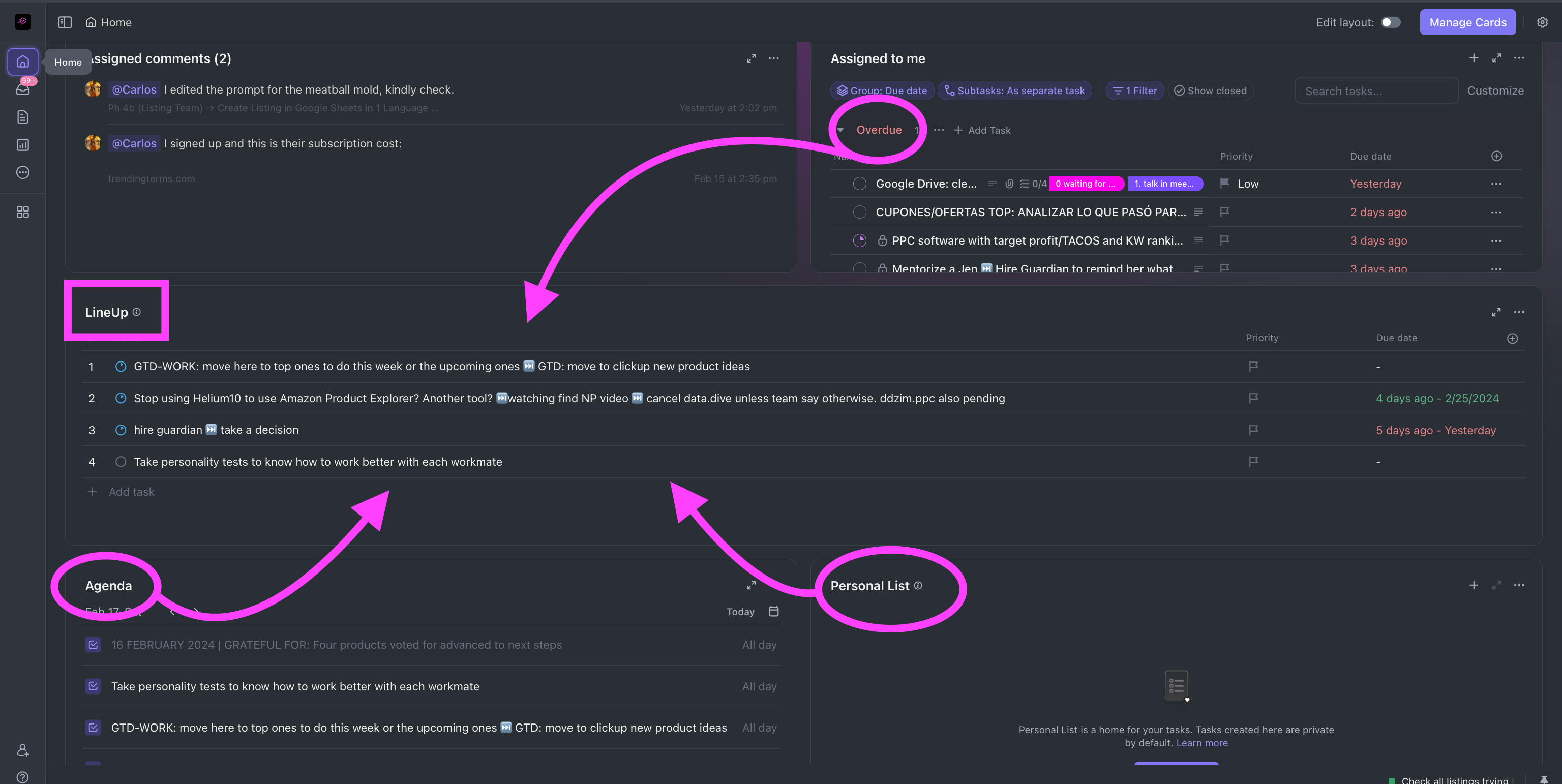Open the Group: Due date dropdown
Viewport: 1562px width, 784px height.
[882, 91]
